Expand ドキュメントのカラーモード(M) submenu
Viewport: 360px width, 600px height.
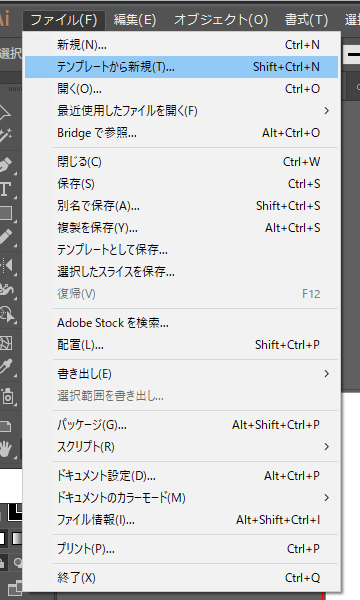(x=181, y=498)
